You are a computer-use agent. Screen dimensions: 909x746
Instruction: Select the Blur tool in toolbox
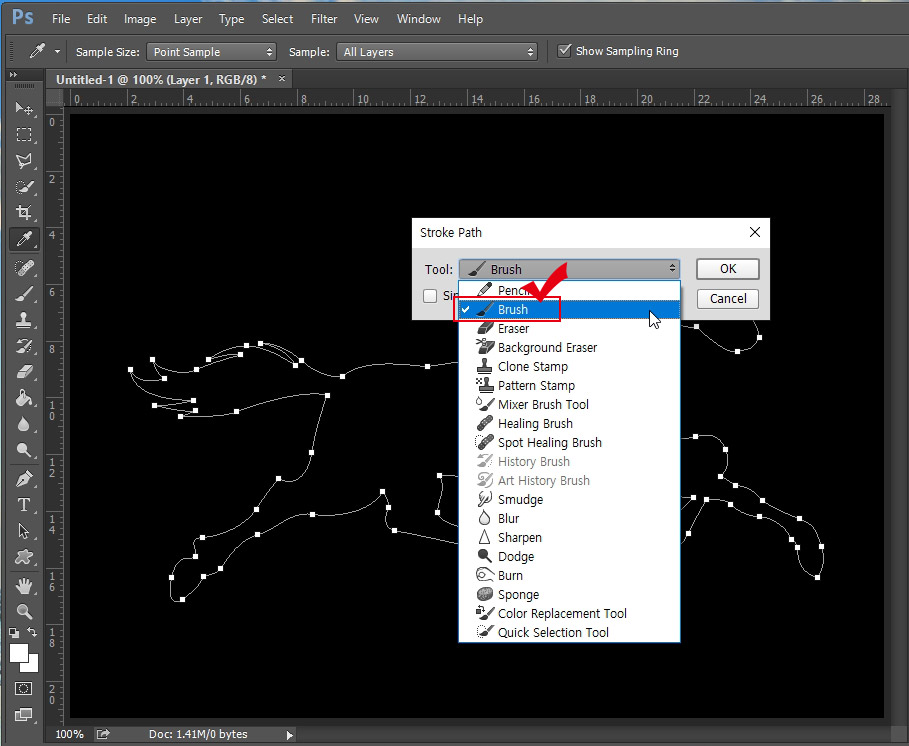point(24,424)
